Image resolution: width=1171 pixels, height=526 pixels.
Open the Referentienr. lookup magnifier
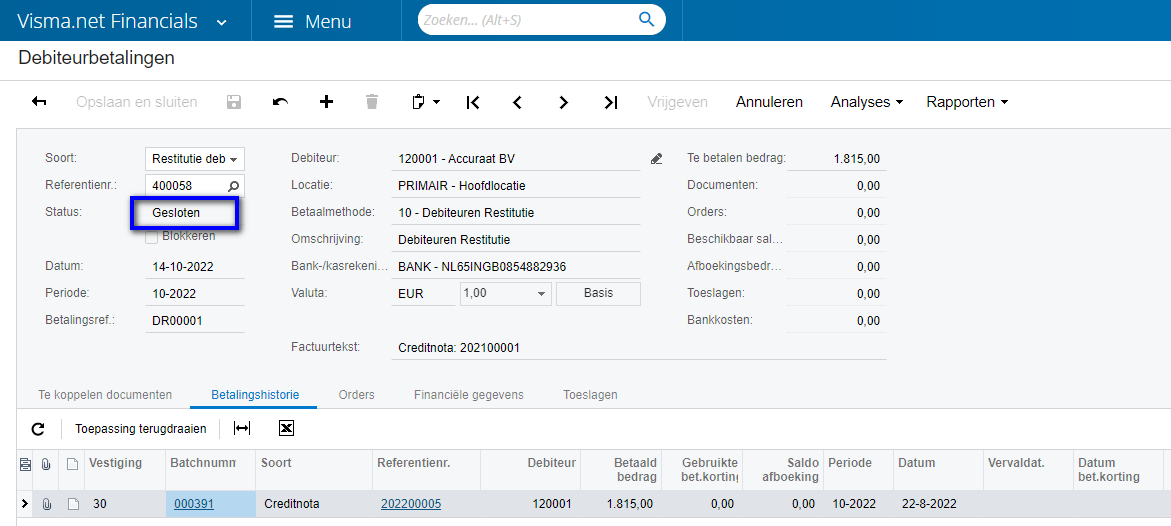pos(234,185)
